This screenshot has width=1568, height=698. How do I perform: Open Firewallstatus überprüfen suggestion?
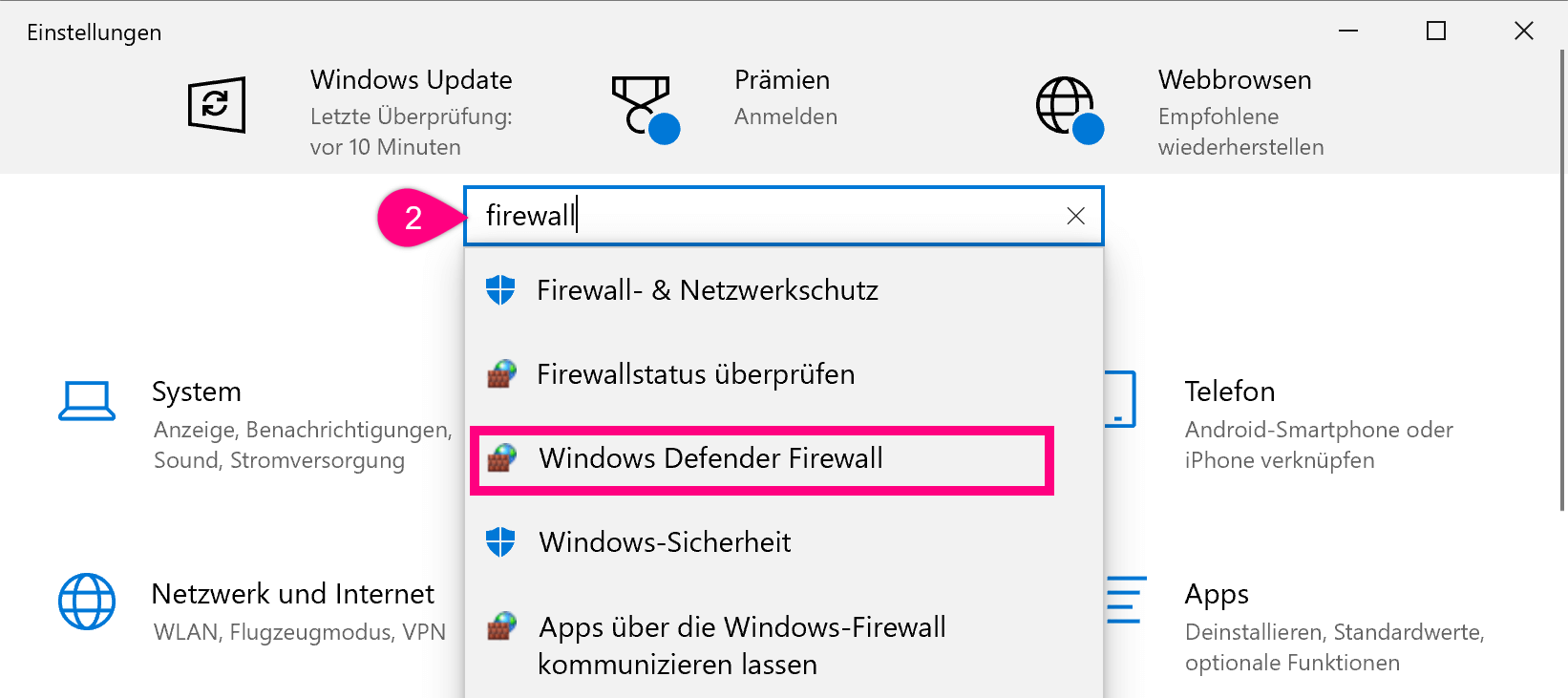pos(695,374)
